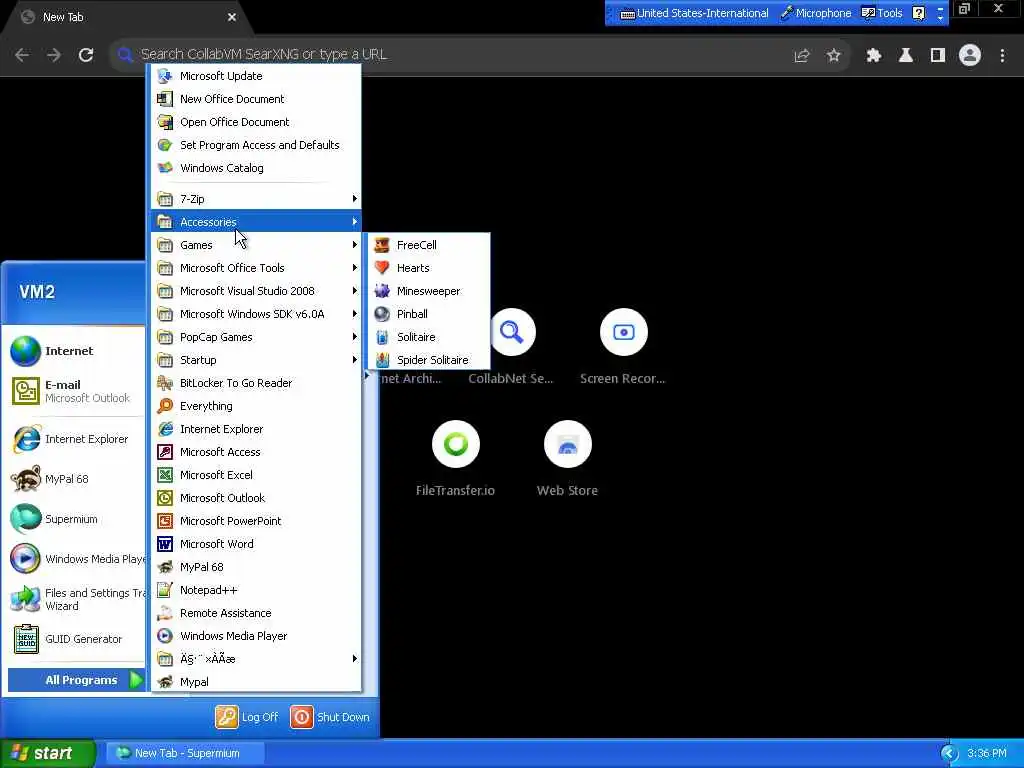This screenshot has width=1024, height=768.
Task: Open Windows Catalog
Action: (256, 168)
